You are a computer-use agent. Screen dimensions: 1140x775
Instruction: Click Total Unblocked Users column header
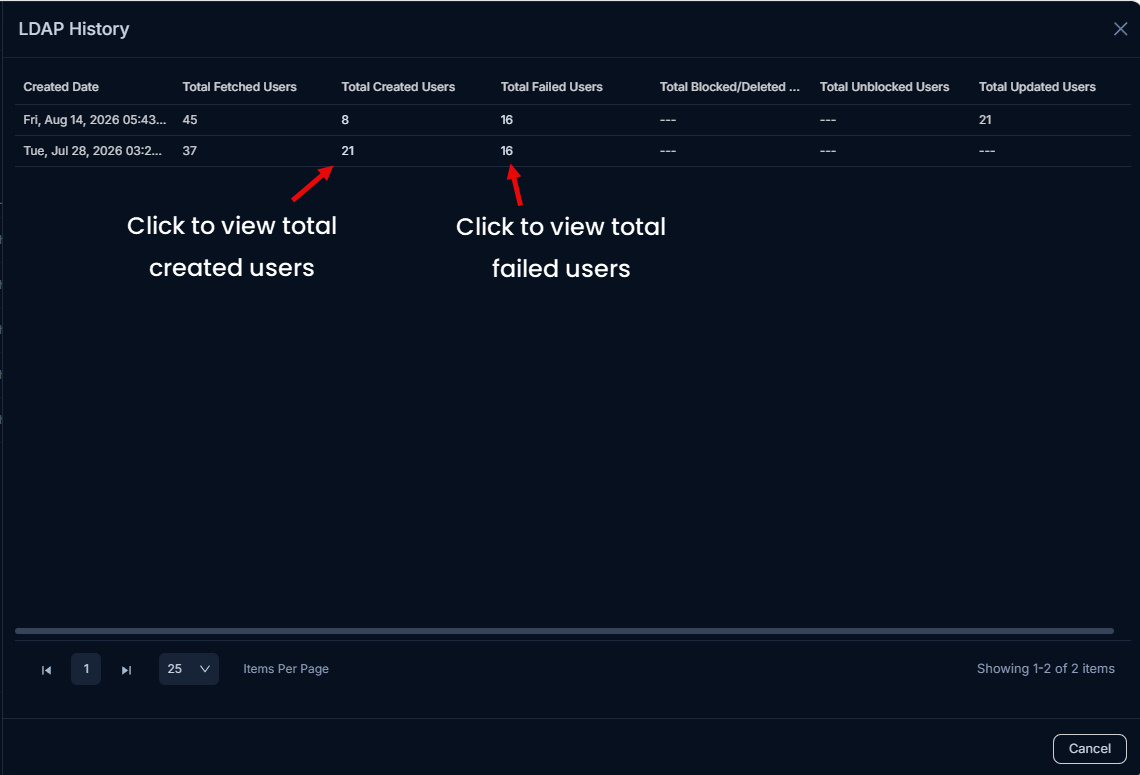[x=885, y=87]
